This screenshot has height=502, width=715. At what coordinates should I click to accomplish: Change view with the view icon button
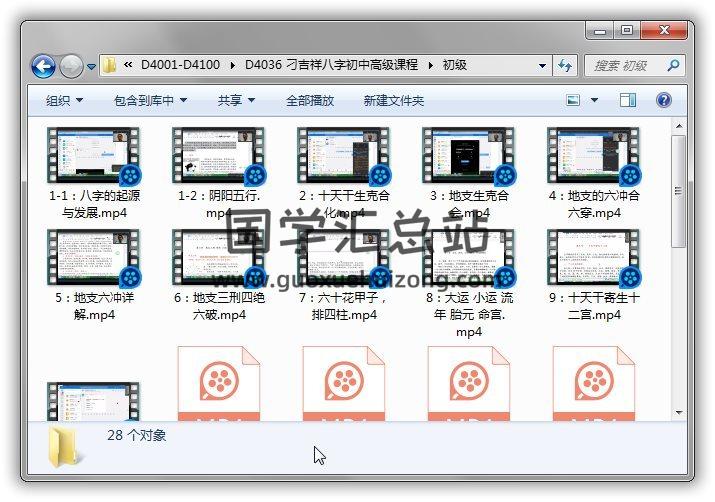tap(573, 100)
